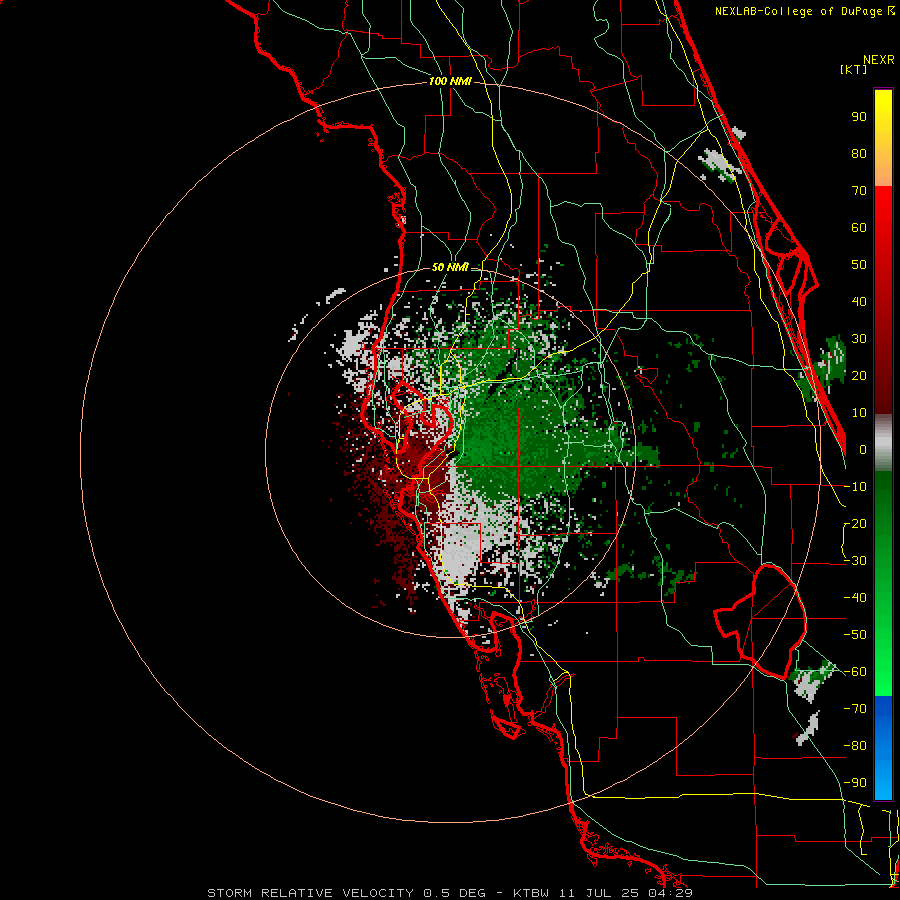Pick the blue segment of the color bar
900x900 pixels.
pyautogui.click(x=883, y=748)
